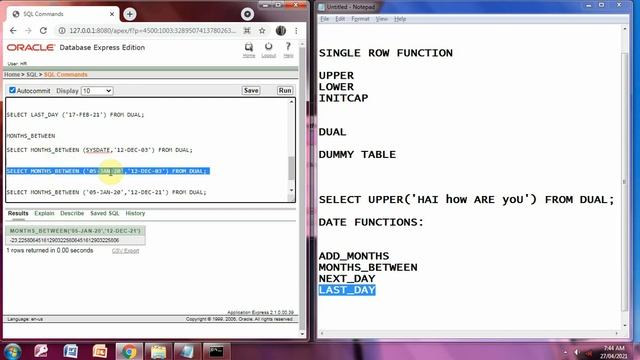The height and width of the screenshot is (360, 640).
Task: Go forward in Chrome browser
Action: click(x=28, y=31)
